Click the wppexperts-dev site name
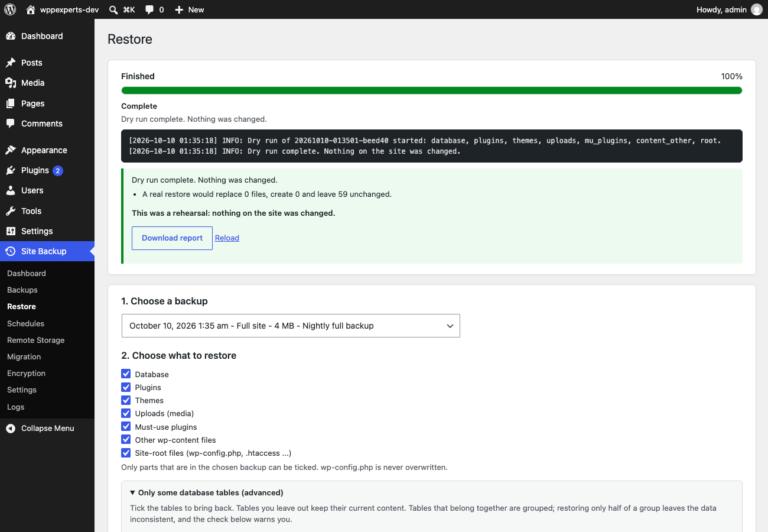This screenshot has width=768, height=532. (69, 10)
